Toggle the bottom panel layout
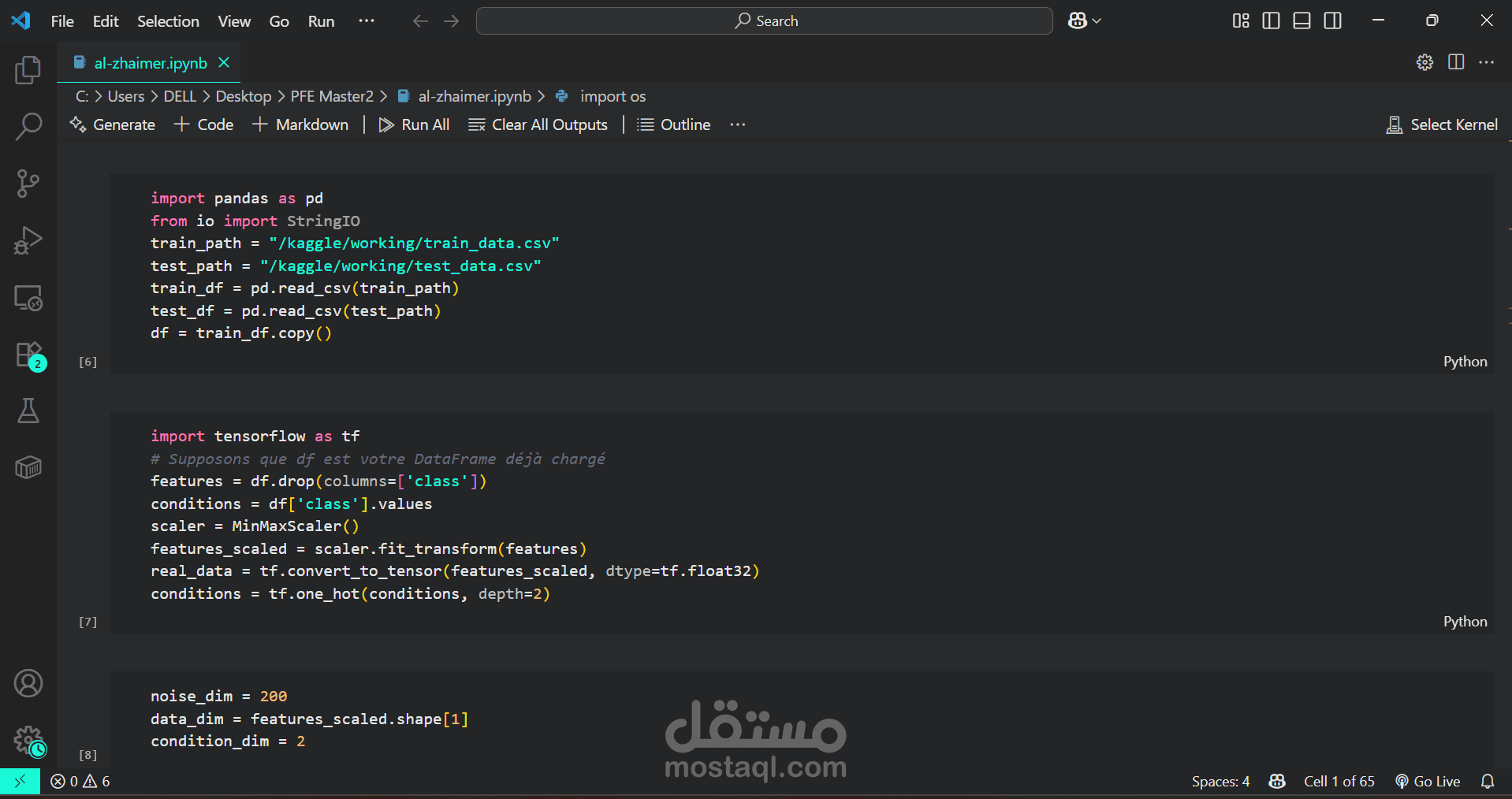This screenshot has width=1512, height=799. click(1302, 21)
